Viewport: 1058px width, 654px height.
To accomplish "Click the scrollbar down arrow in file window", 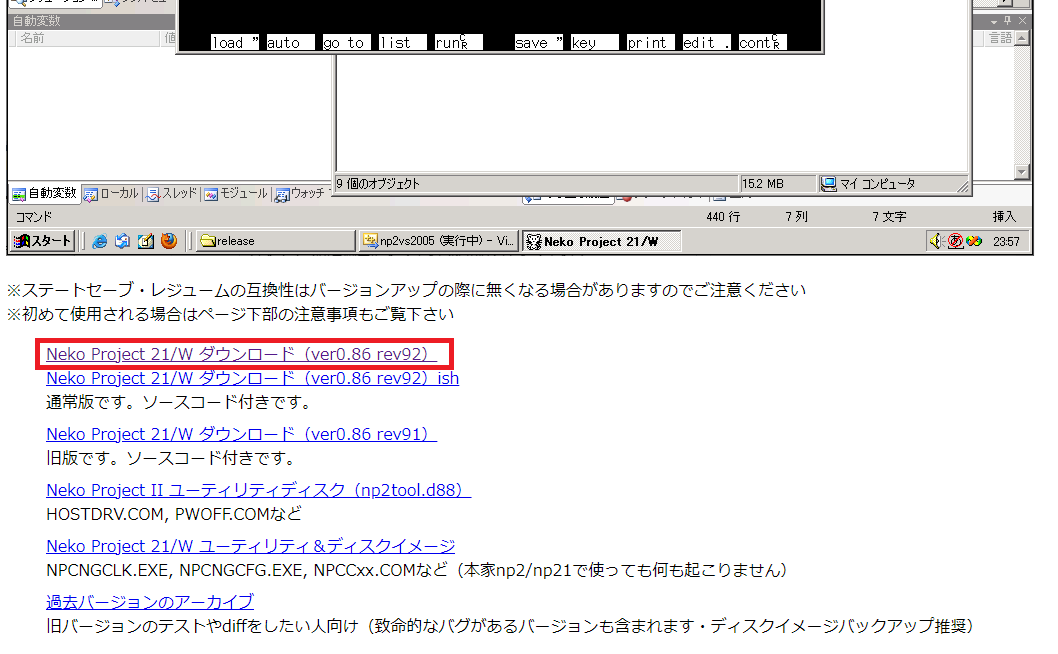I will tap(1021, 172).
